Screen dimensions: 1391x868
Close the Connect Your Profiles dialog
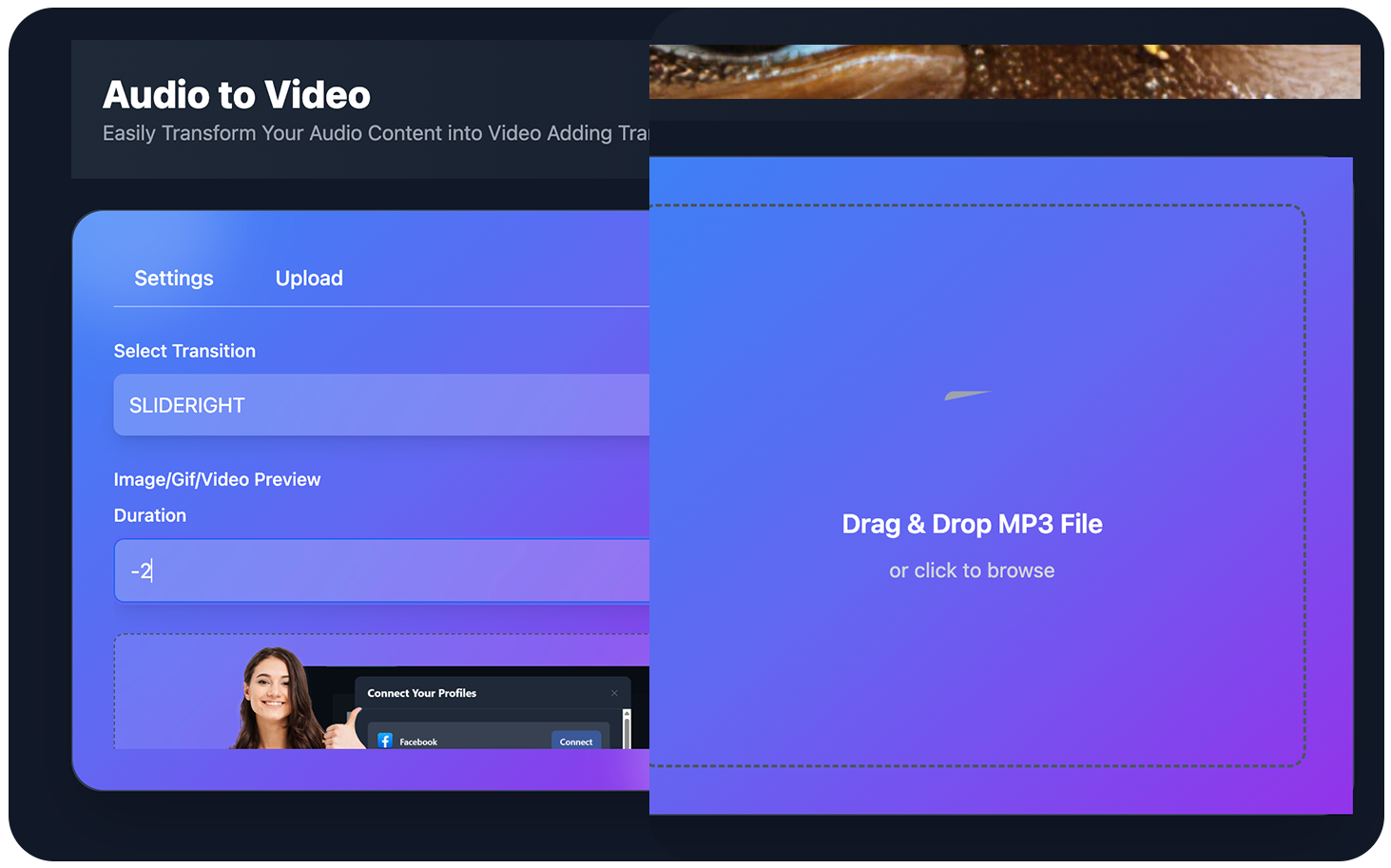click(x=614, y=693)
